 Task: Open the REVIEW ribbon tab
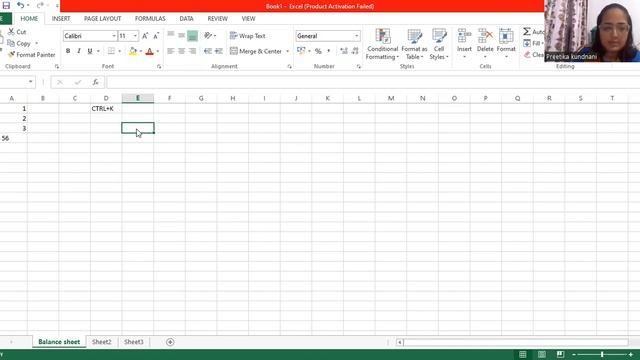[x=218, y=19]
